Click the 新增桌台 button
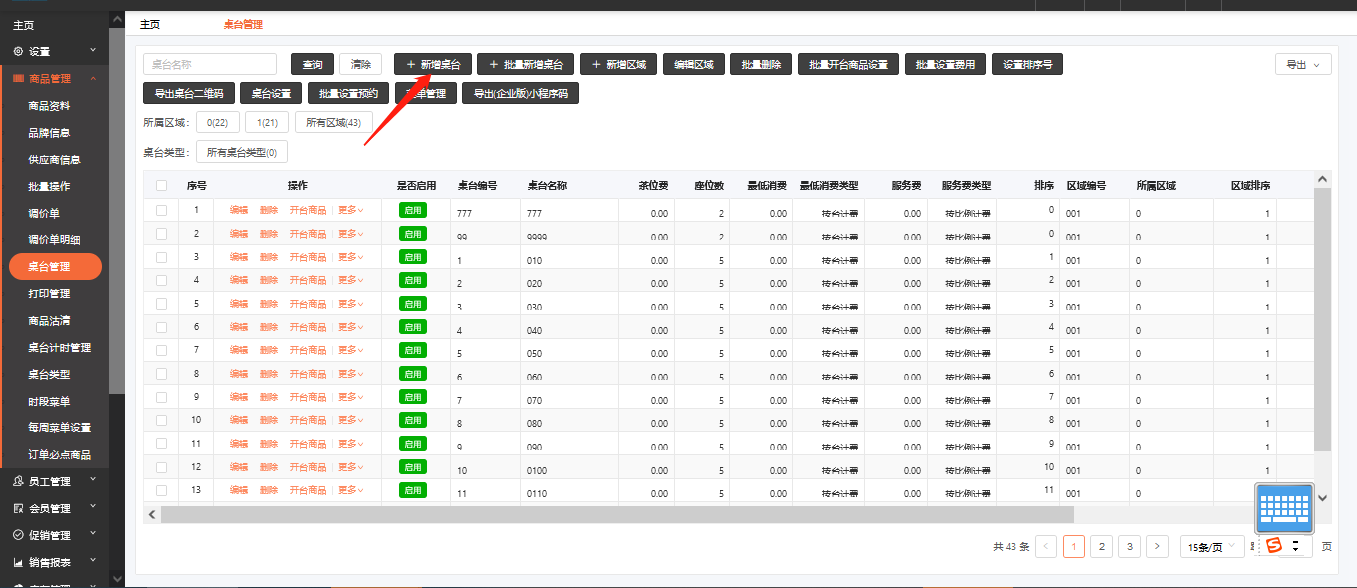Viewport: 1357px width, 588px height. (433, 64)
